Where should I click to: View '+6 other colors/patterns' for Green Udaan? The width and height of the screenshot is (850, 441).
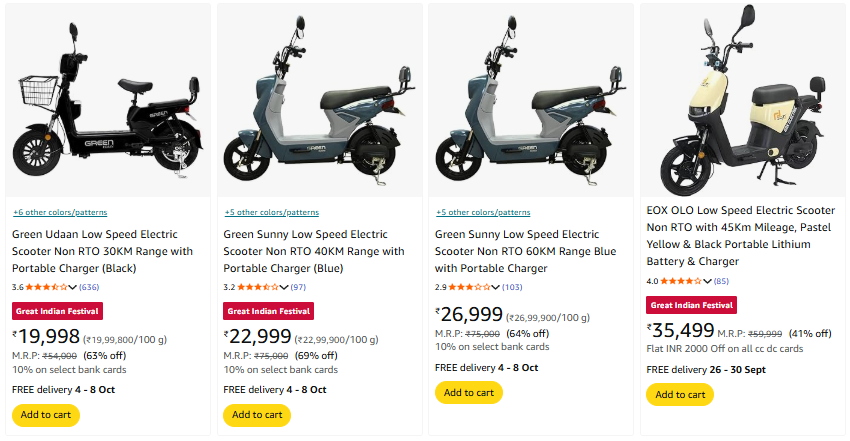pos(60,212)
